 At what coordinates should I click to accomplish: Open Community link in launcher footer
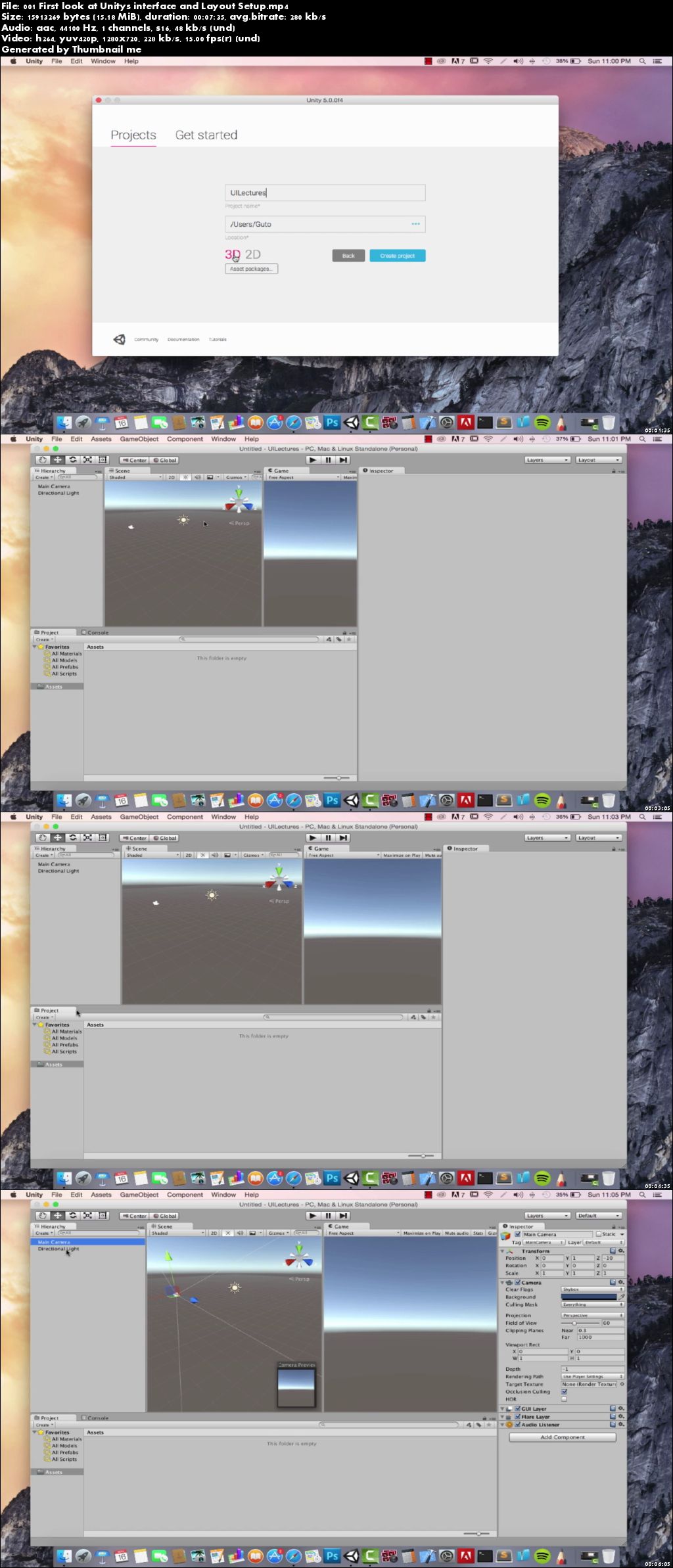(147, 340)
